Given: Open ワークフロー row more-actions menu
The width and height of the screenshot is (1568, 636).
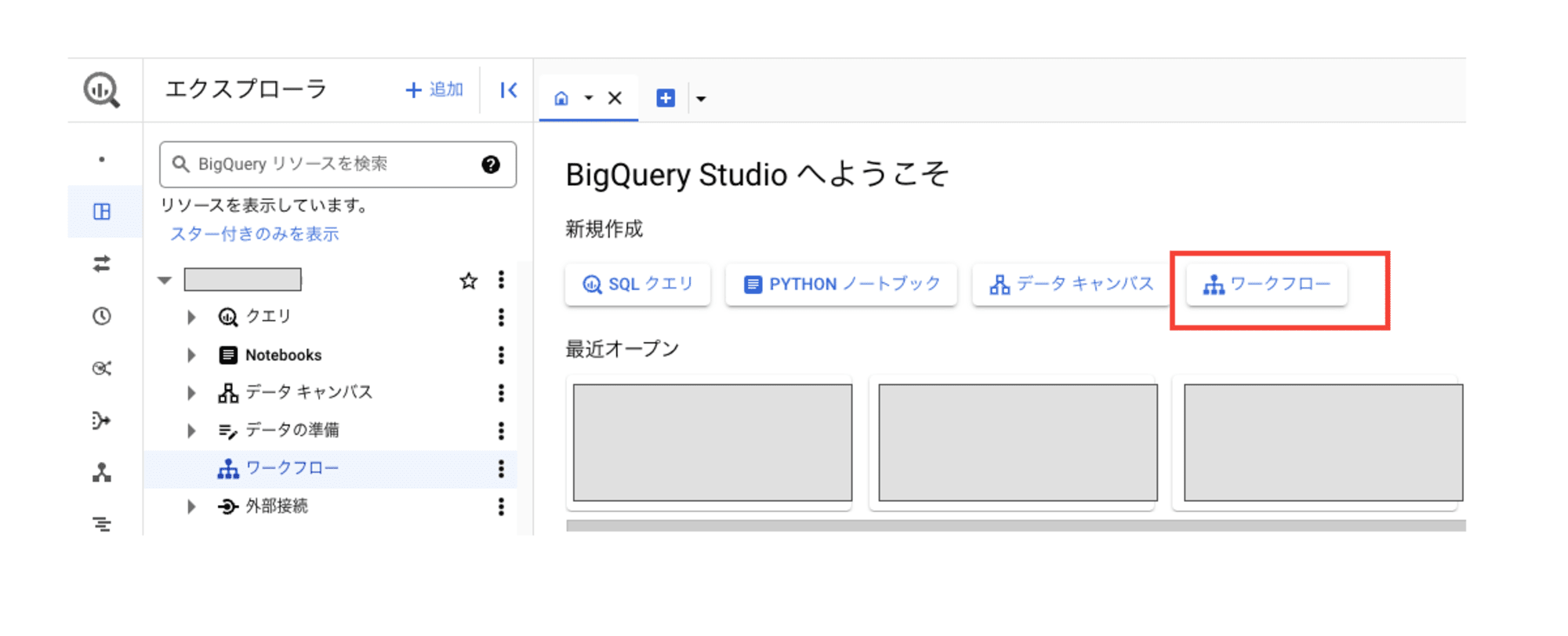Looking at the screenshot, I should [501, 469].
